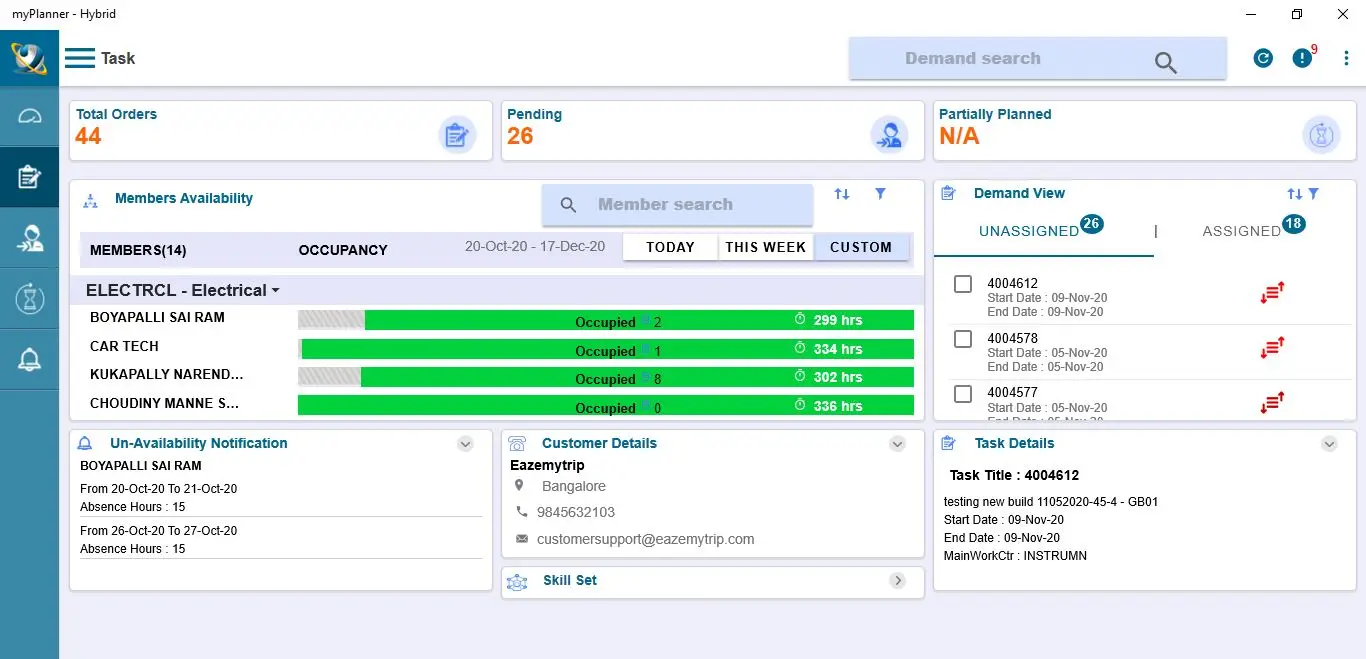Click the Eazemytrip customer name
Viewport: 1366px width, 659px height.
(547, 465)
